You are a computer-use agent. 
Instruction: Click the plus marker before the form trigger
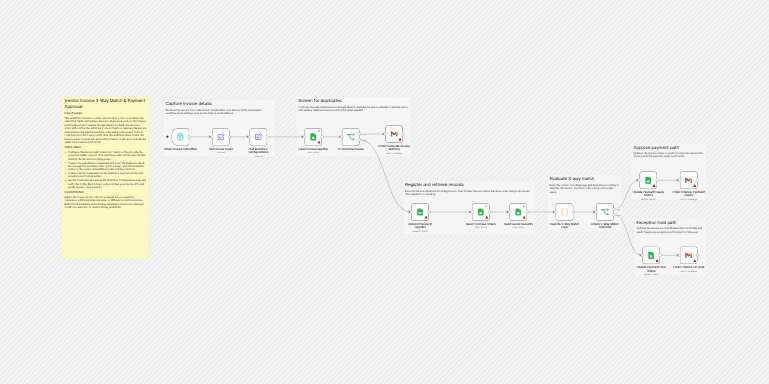point(167,137)
